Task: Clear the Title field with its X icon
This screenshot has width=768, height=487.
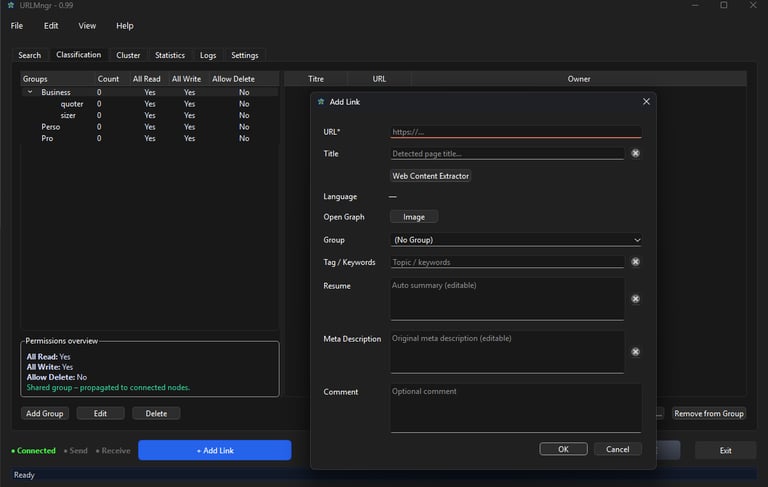Action: [635, 153]
